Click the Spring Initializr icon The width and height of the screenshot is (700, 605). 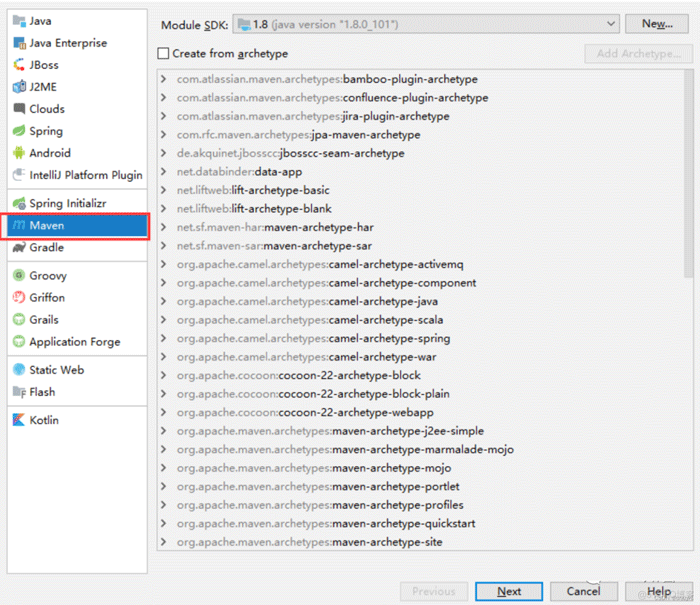pos(19,203)
